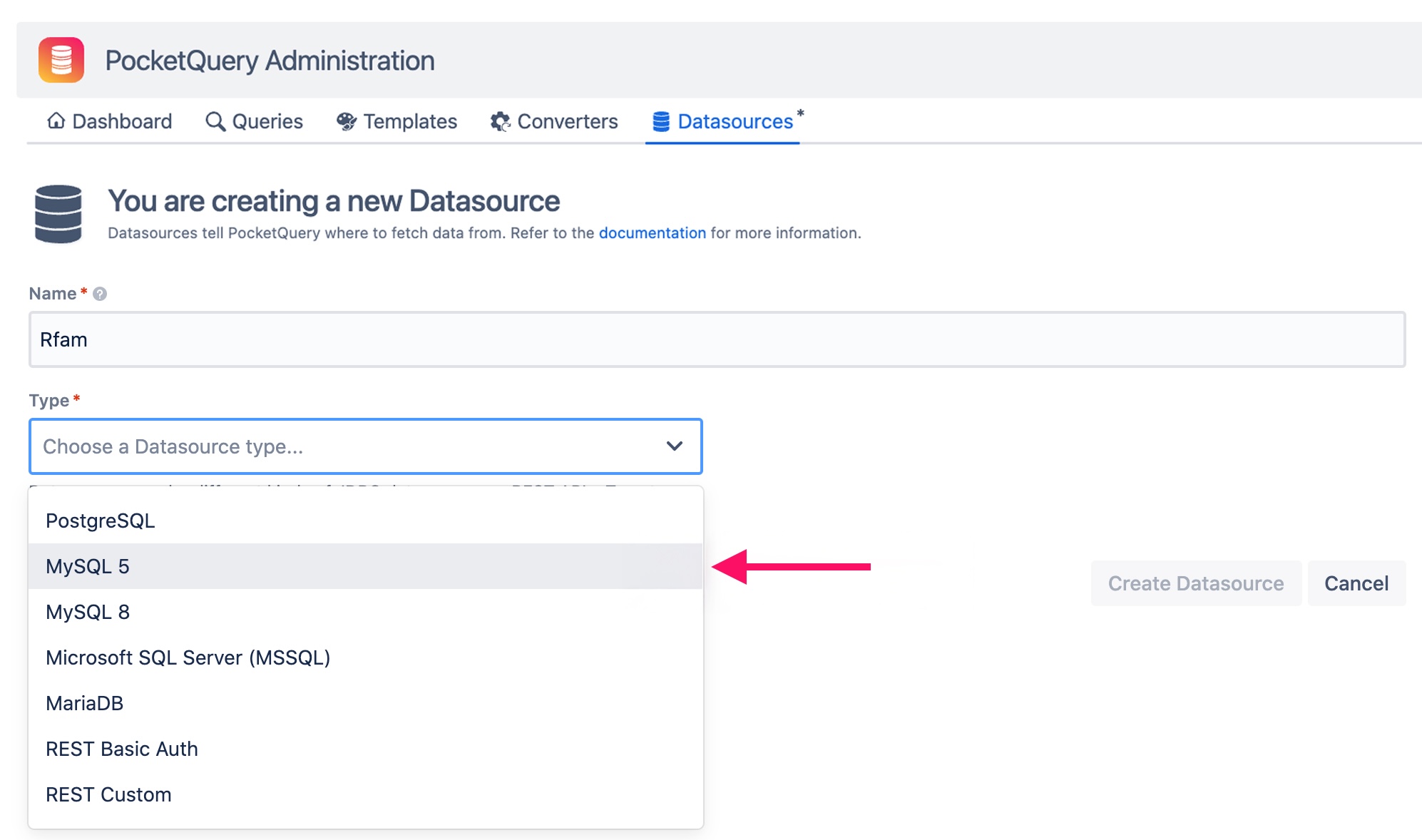Click the Converters gears icon
The image size is (1422, 840).
coord(500,122)
